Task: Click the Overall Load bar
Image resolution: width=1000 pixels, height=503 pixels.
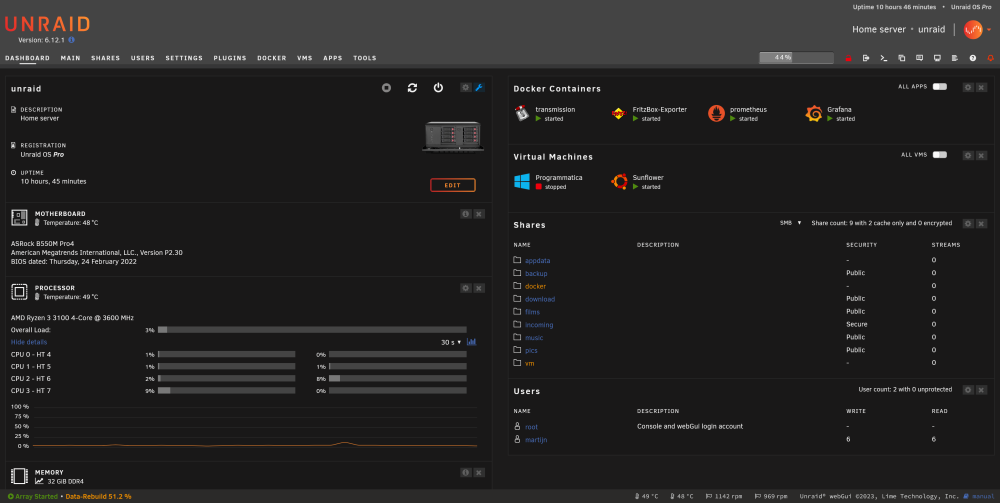Action: (x=312, y=330)
